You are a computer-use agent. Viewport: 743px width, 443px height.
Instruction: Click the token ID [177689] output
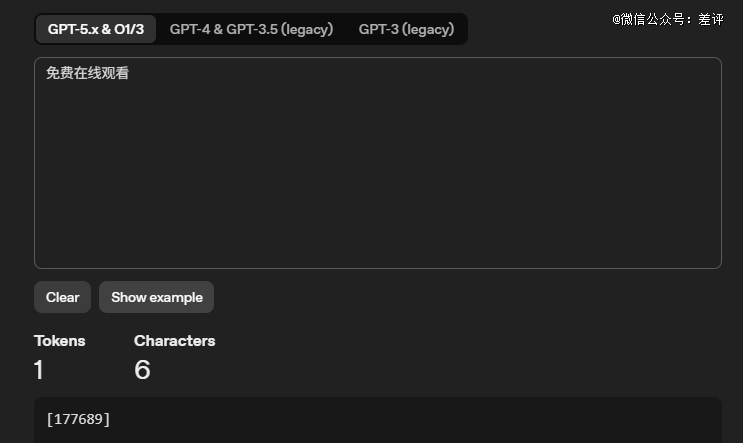tap(78, 418)
